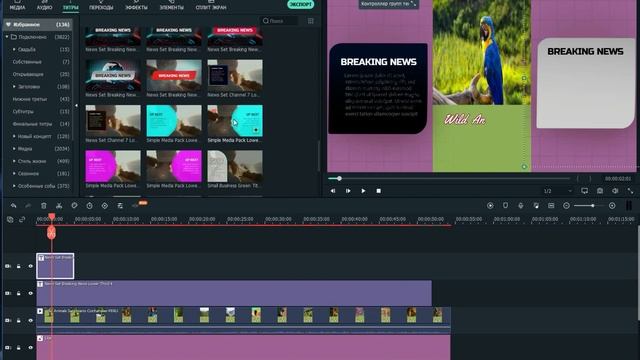Click the redo arrow in timeline toolbar
This screenshot has width=640, height=360.
point(28,206)
